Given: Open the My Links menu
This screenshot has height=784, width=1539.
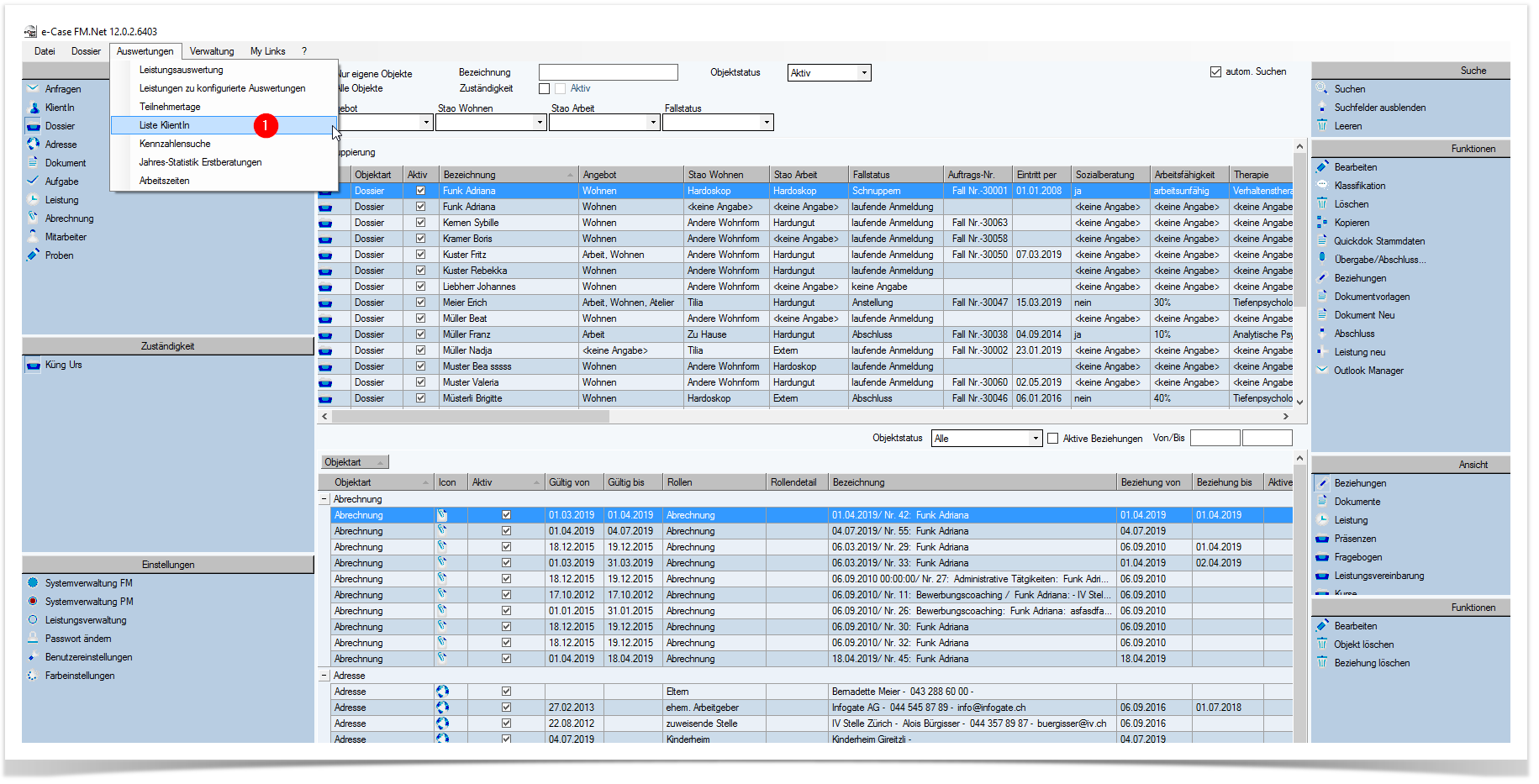Looking at the screenshot, I should point(268,51).
